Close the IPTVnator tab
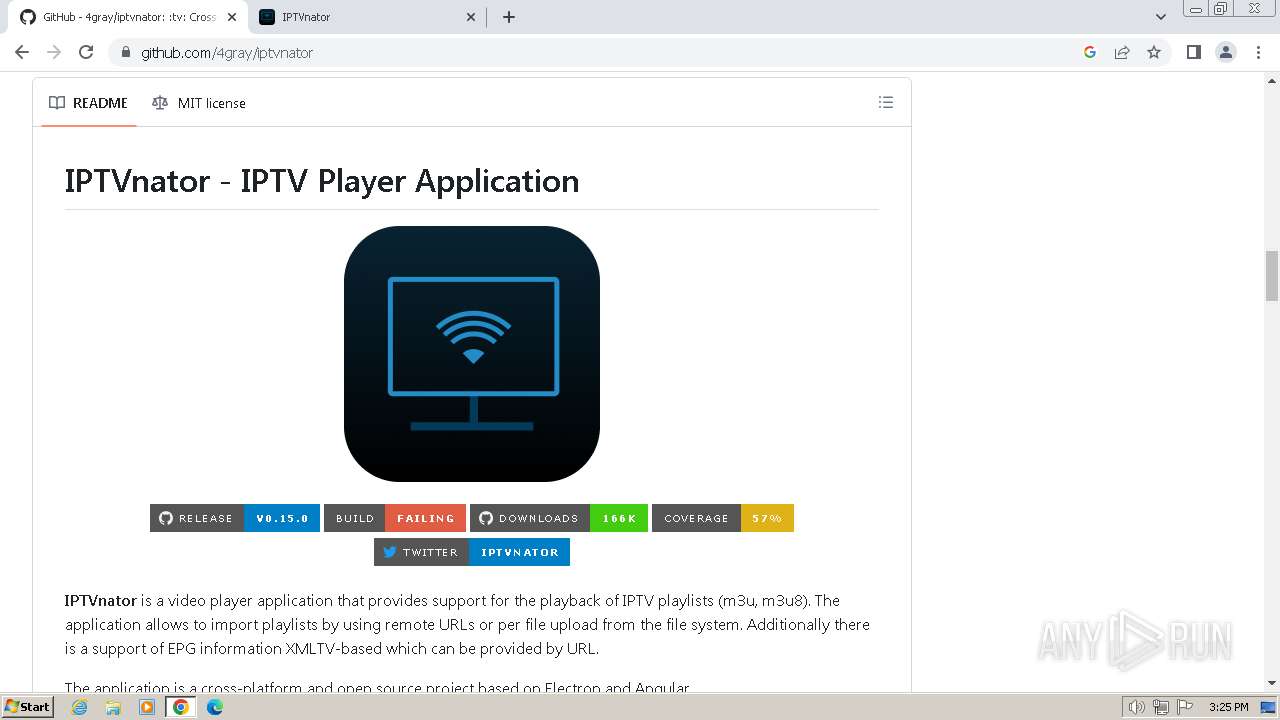Viewport: 1280px width, 720px height. (x=472, y=17)
